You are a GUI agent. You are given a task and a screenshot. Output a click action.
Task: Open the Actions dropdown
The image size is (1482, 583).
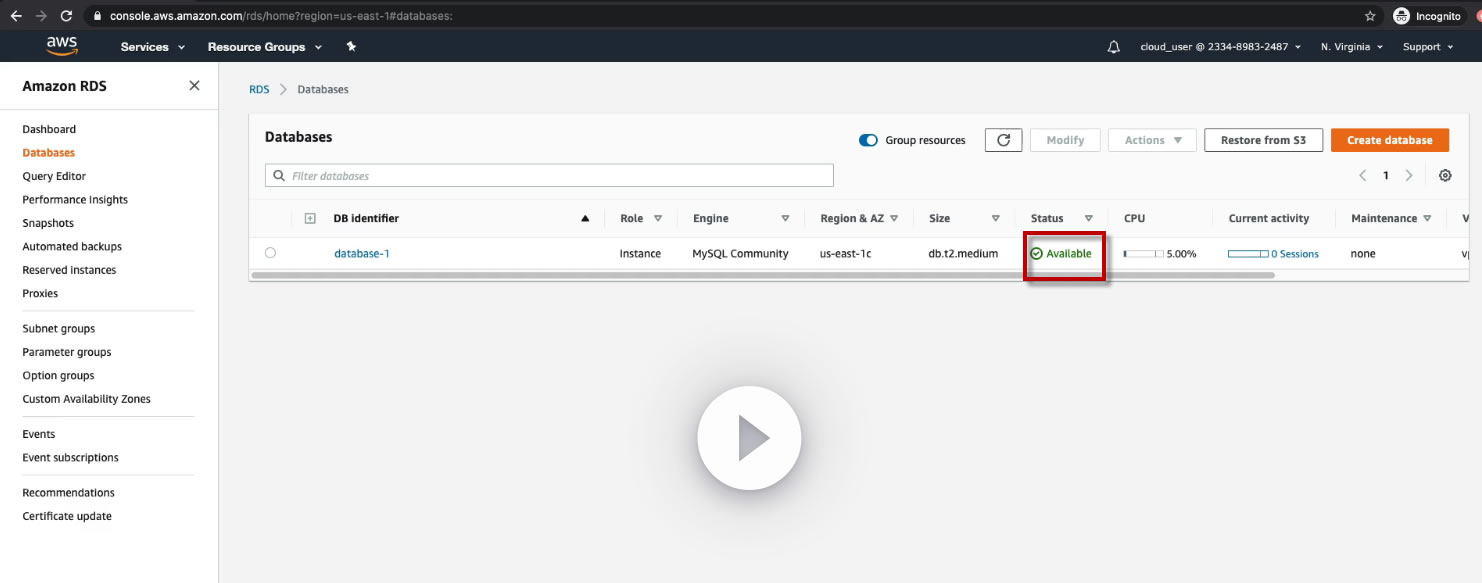(1152, 140)
